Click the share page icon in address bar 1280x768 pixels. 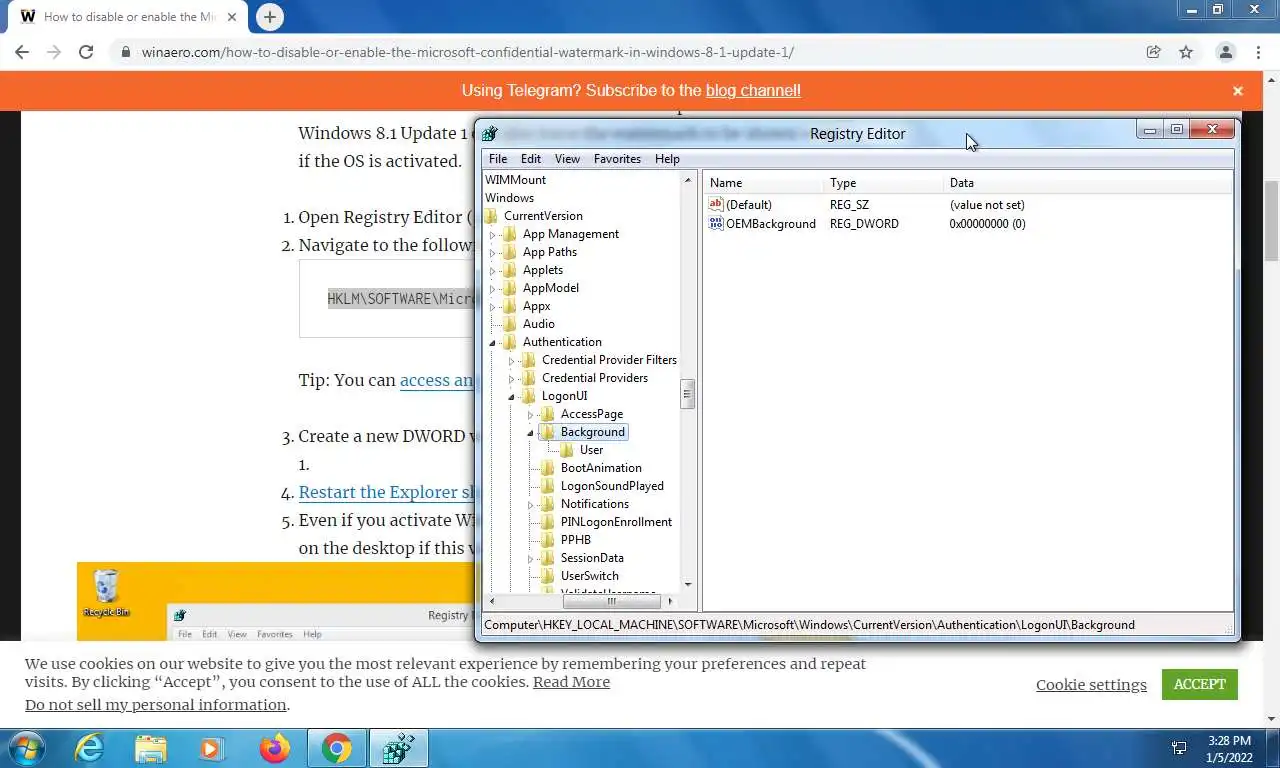[x=1153, y=52]
